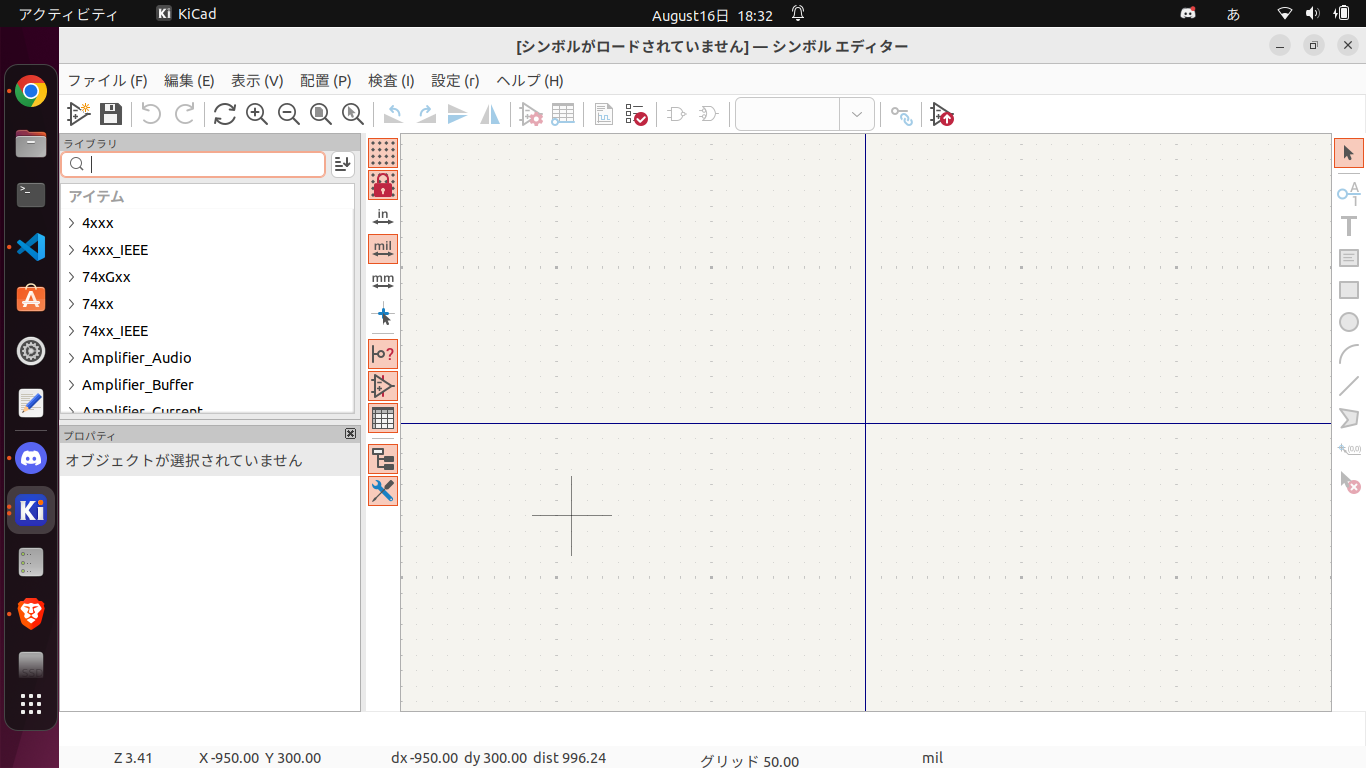The image size is (1366, 768).
Task: Expand the Amplifier_Audio library
Action: click(x=72, y=358)
